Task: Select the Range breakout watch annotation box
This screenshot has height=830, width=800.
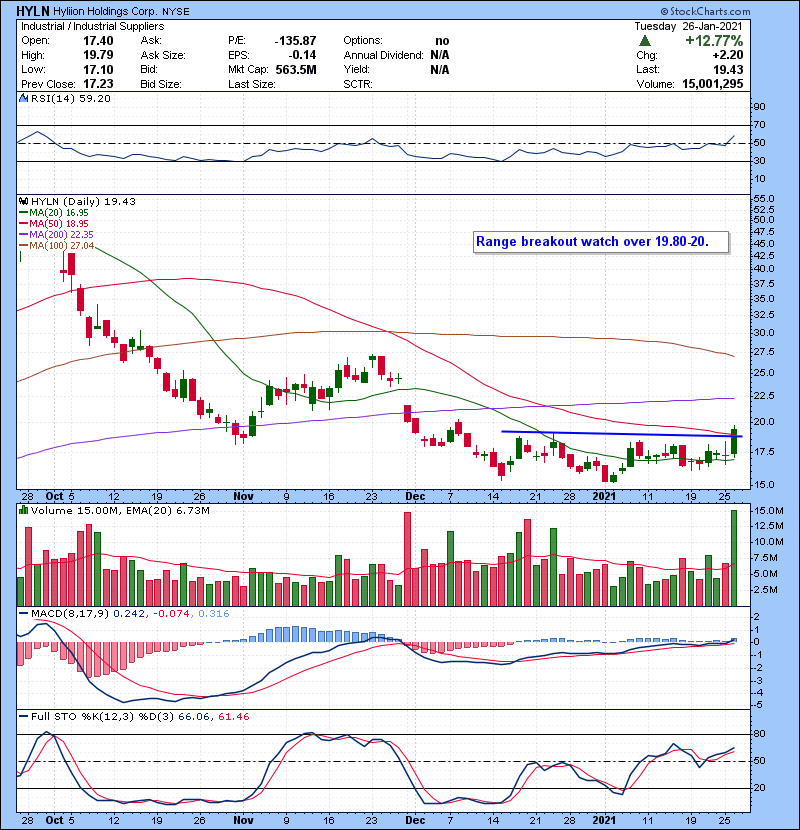Action: (x=599, y=241)
